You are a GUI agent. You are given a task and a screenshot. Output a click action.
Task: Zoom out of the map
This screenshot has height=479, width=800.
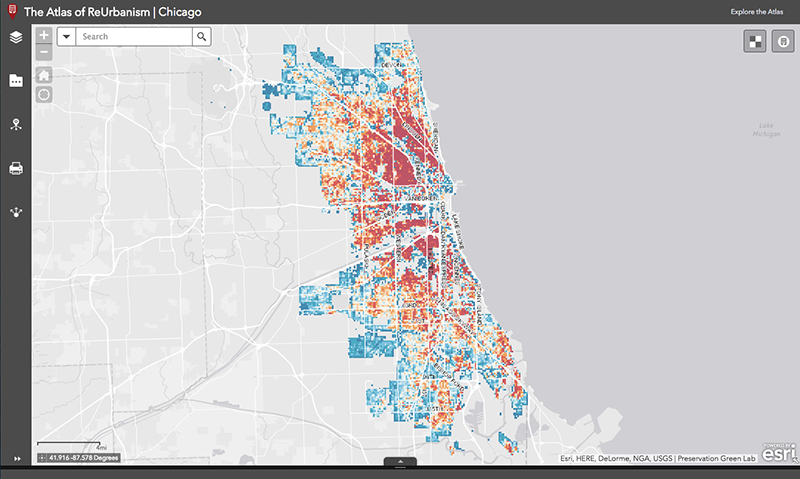(x=44, y=52)
